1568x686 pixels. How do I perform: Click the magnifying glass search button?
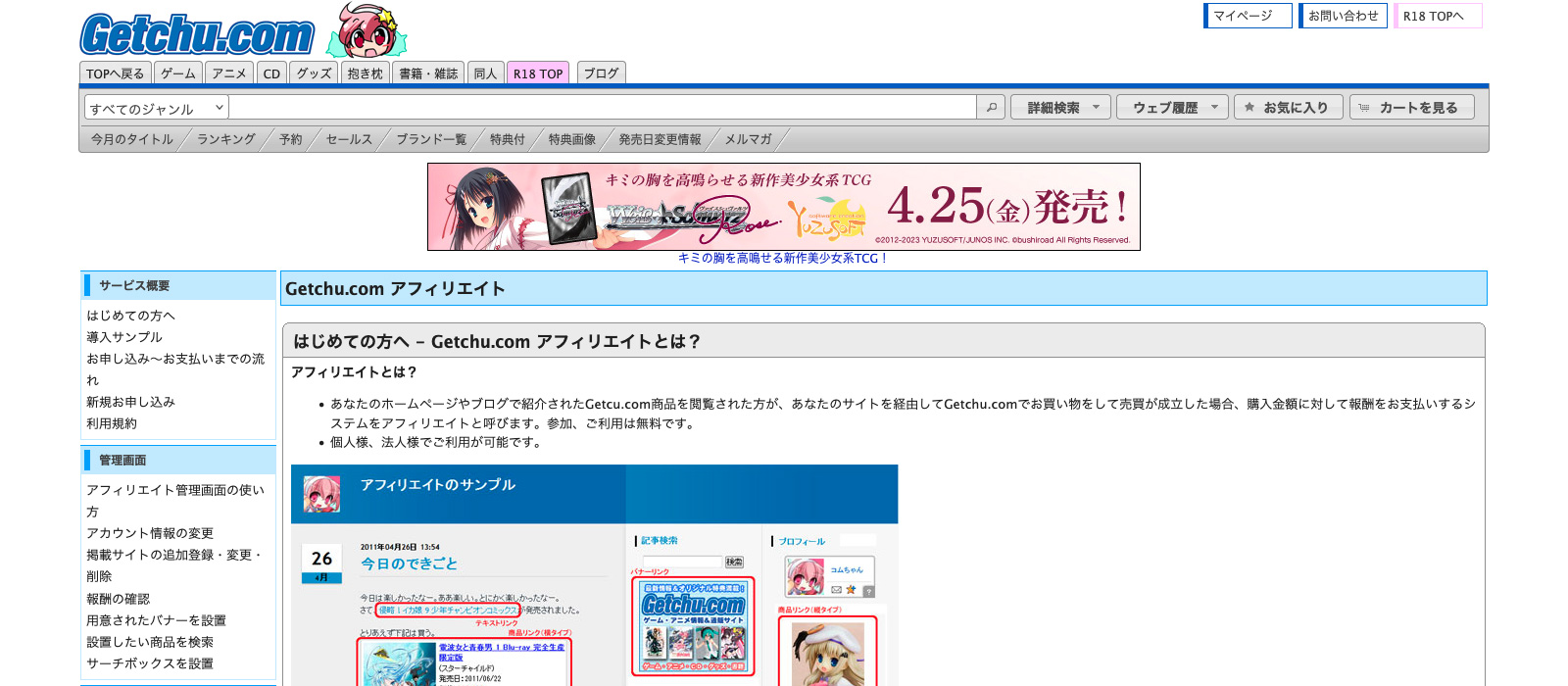(991, 107)
